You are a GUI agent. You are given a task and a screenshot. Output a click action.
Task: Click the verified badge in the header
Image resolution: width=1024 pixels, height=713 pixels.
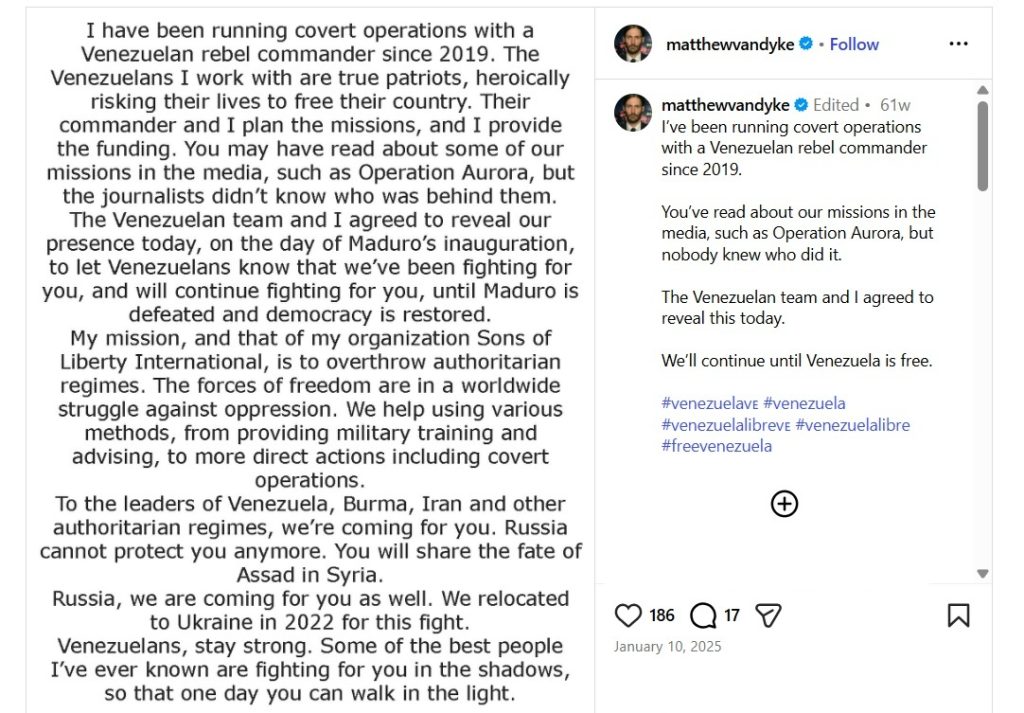point(805,44)
